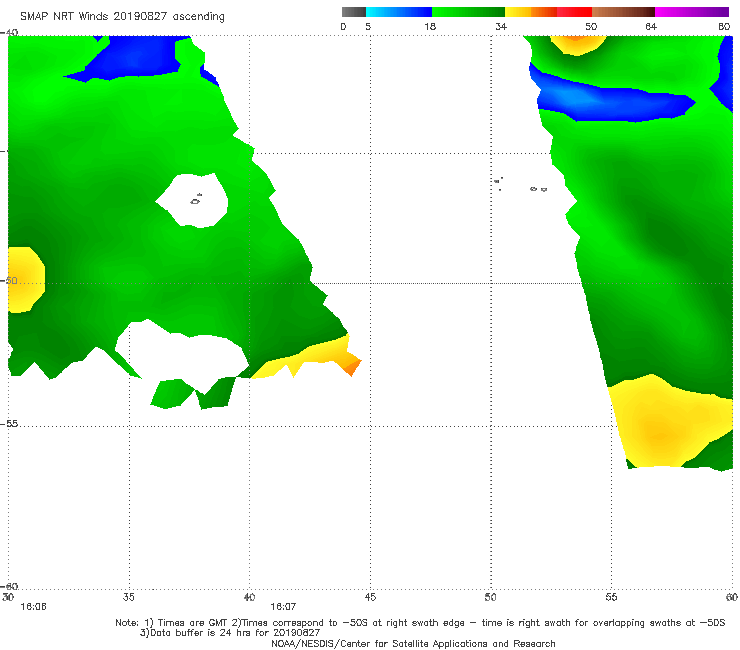Screen dimensions: 740x650
Task: Click the colorbar label "18"
Action: point(430,27)
